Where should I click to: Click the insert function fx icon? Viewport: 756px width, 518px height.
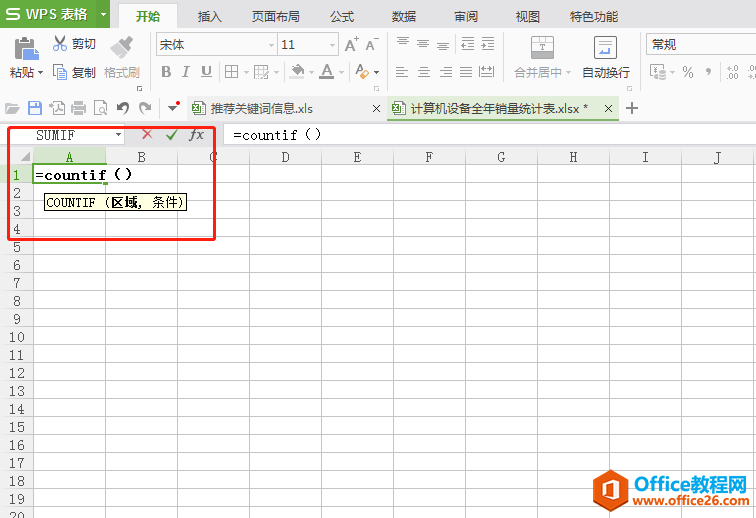coord(197,134)
